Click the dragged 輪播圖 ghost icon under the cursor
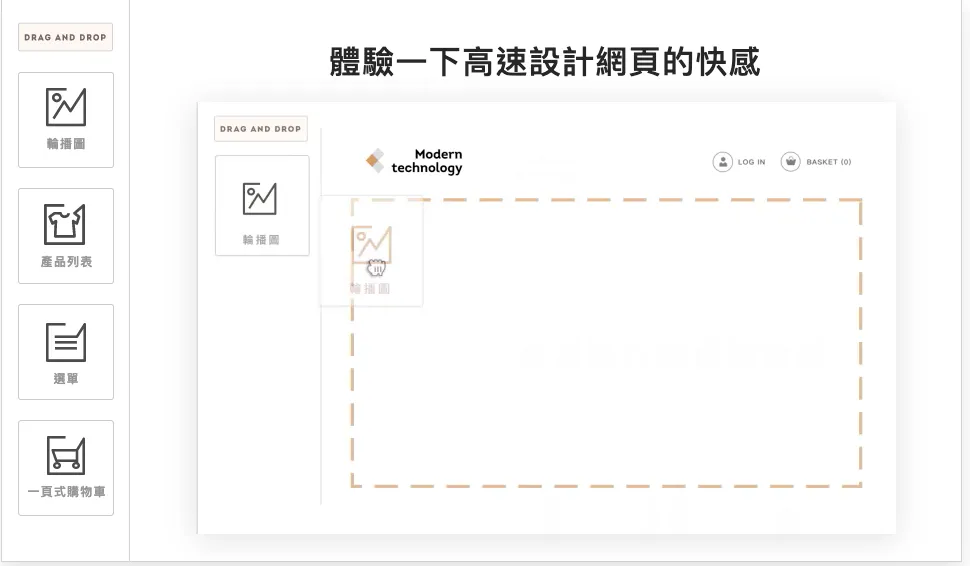This screenshot has width=970, height=566. [x=371, y=245]
